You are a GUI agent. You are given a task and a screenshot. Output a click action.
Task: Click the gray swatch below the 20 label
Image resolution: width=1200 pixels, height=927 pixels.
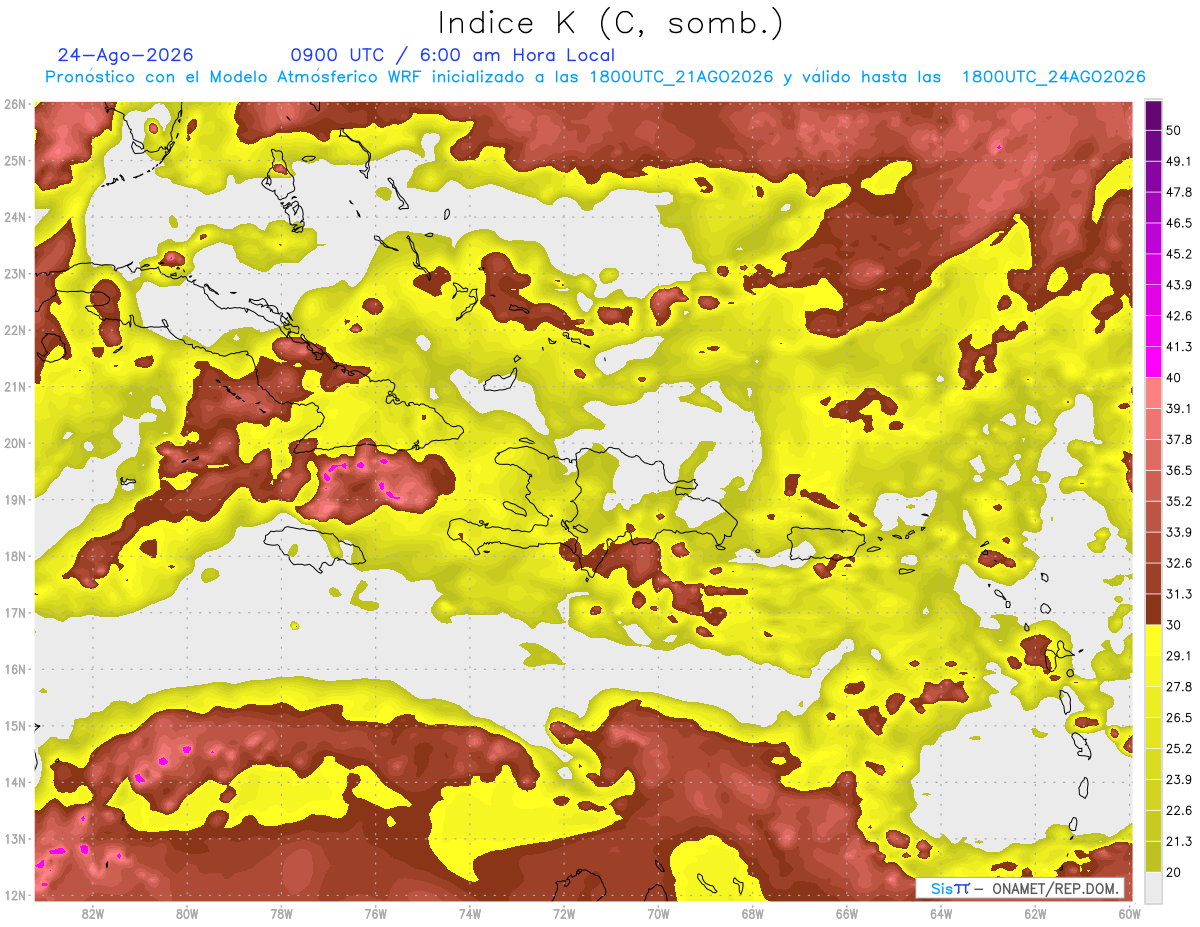1153,887
